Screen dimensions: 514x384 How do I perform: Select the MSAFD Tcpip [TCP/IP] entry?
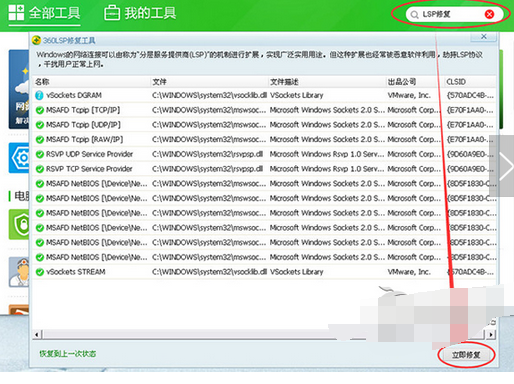pos(83,110)
